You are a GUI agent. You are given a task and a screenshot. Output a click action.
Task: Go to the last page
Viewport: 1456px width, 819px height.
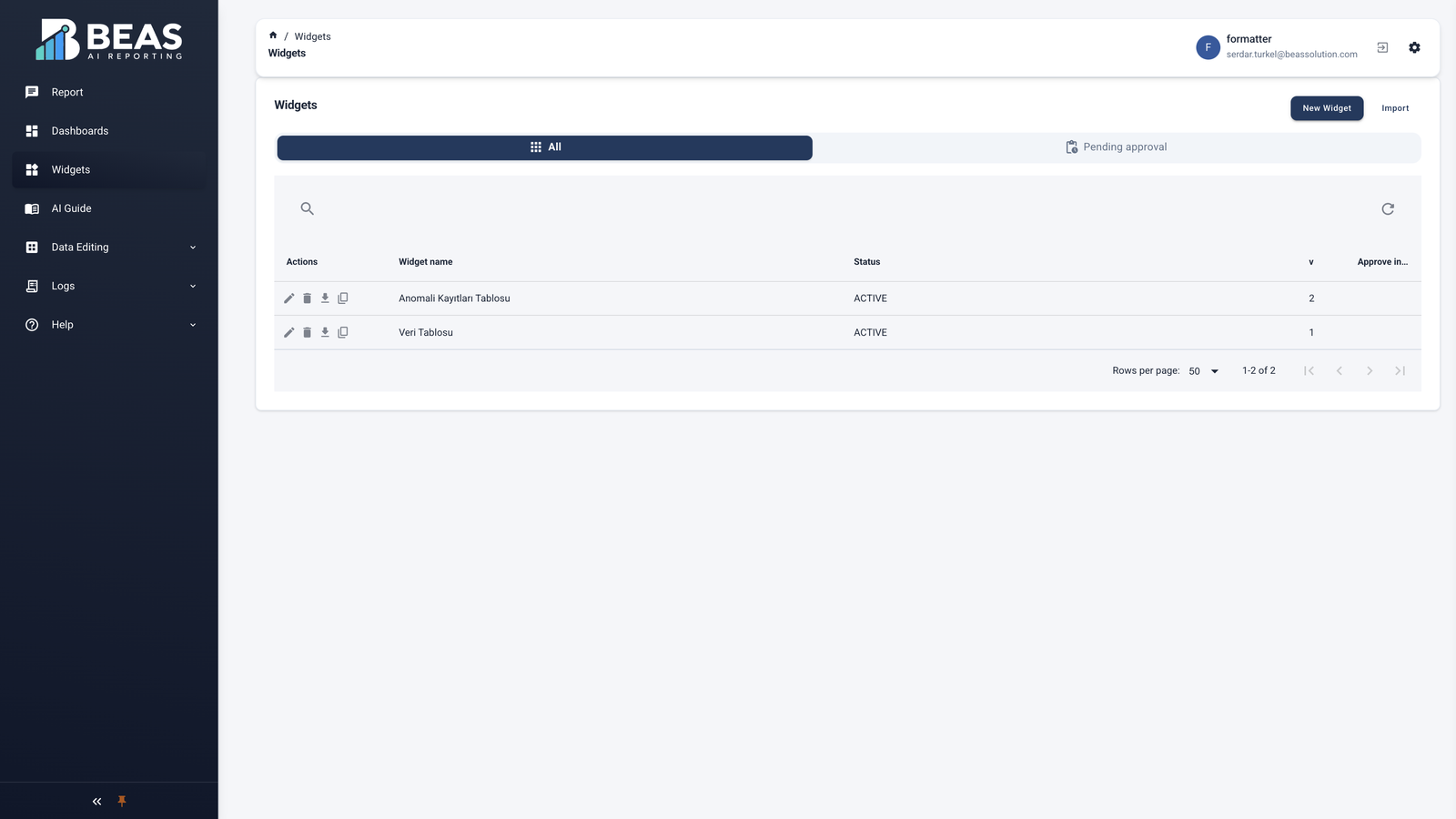[x=1400, y=371]
